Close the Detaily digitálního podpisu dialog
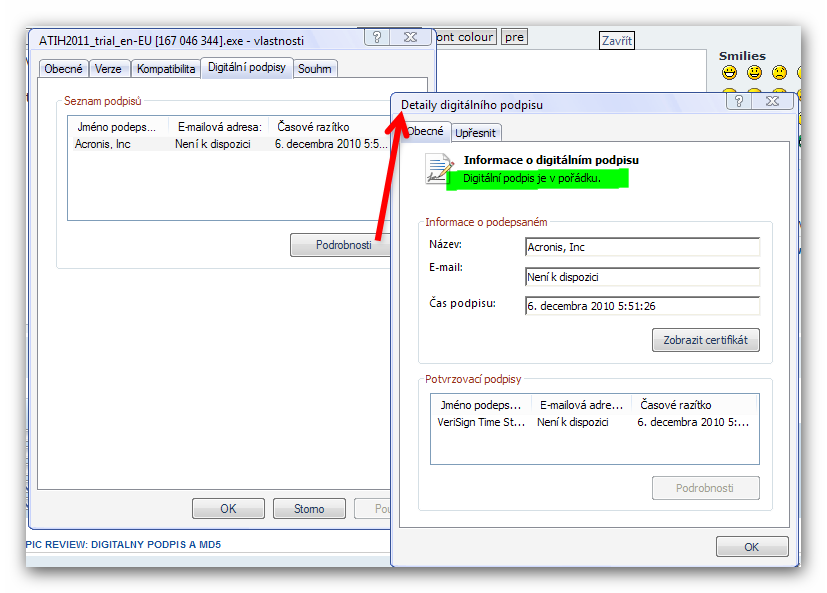This screenshot has width=827, height=593. click(772, 101)
